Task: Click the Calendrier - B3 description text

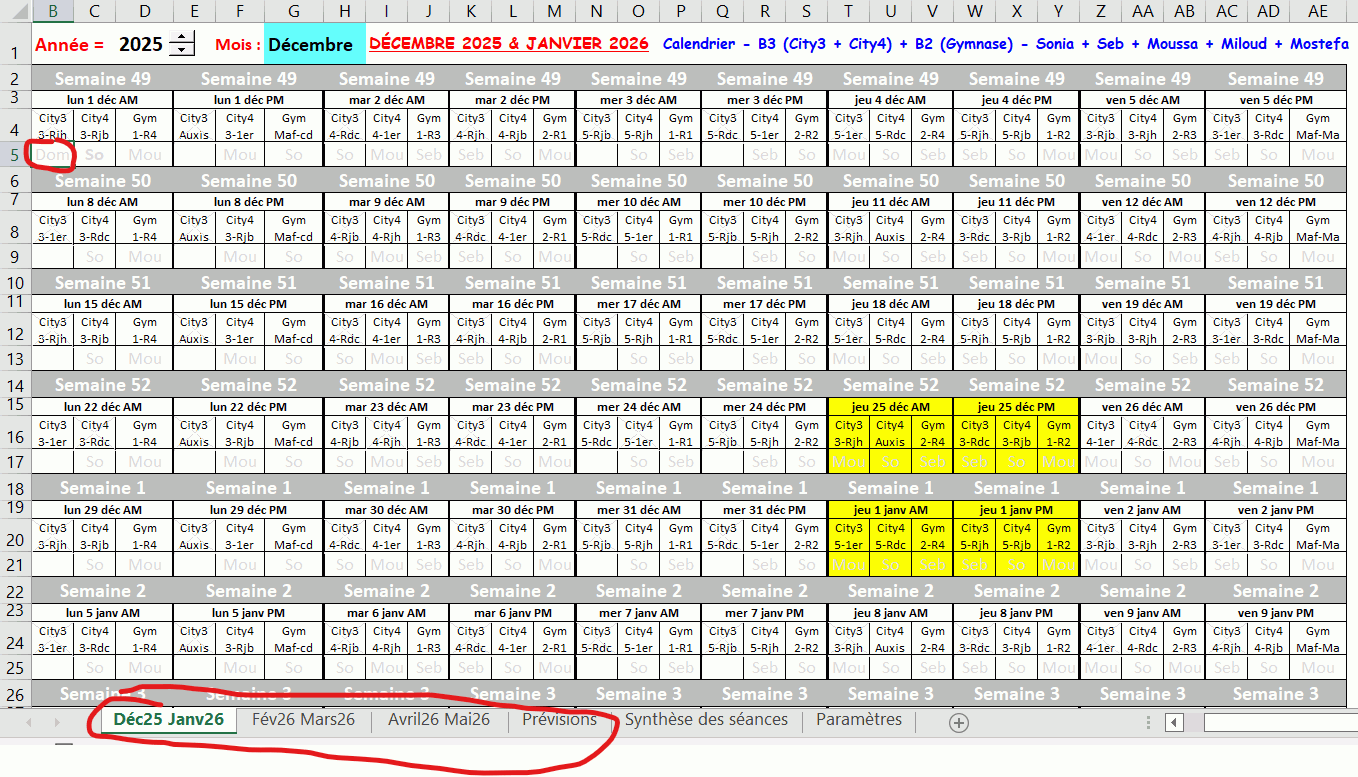Action: (1006, 44)
